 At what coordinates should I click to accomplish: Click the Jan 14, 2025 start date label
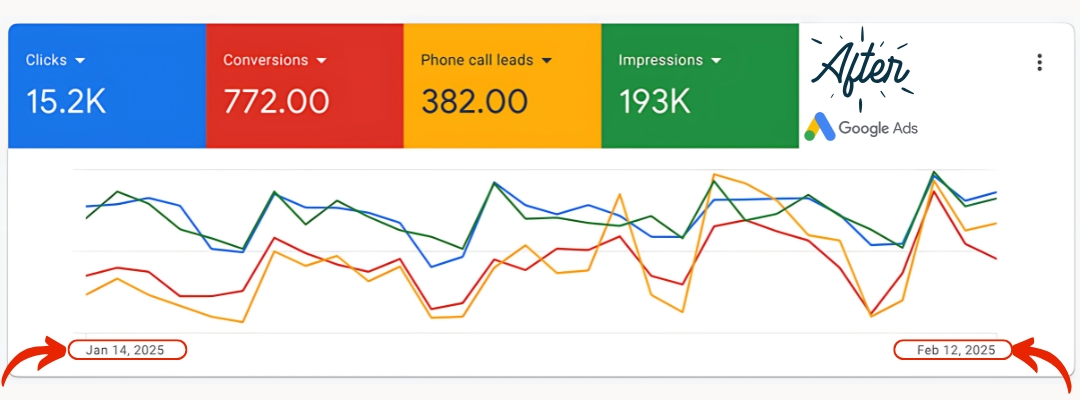[x=128, y=350]
